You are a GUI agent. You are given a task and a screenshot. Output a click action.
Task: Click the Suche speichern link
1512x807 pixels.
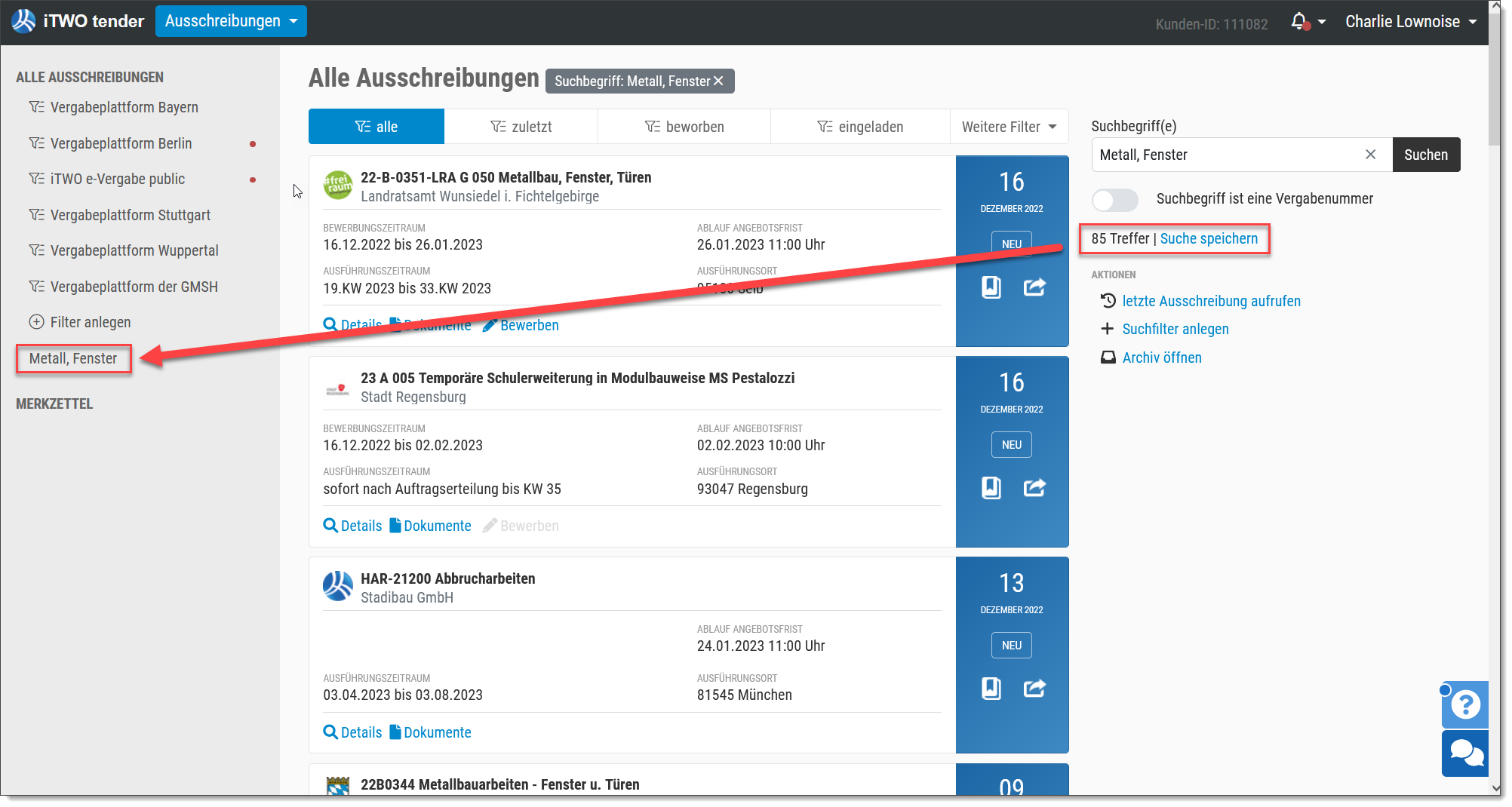[x=1209, y=239]
